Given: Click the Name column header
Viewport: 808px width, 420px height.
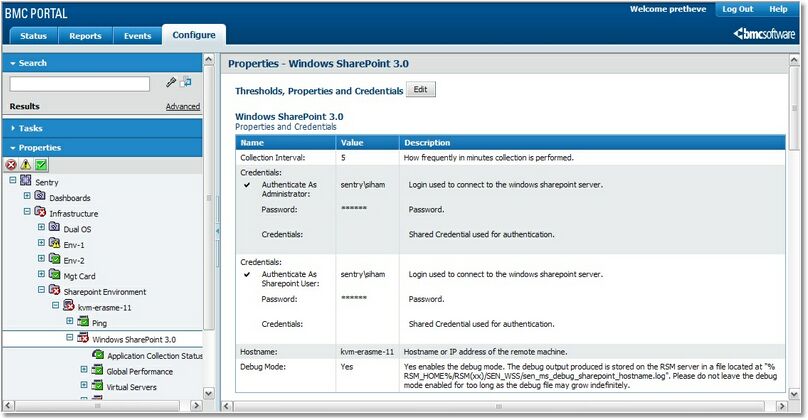Looking at the screenshot, I should click(285, 143).
